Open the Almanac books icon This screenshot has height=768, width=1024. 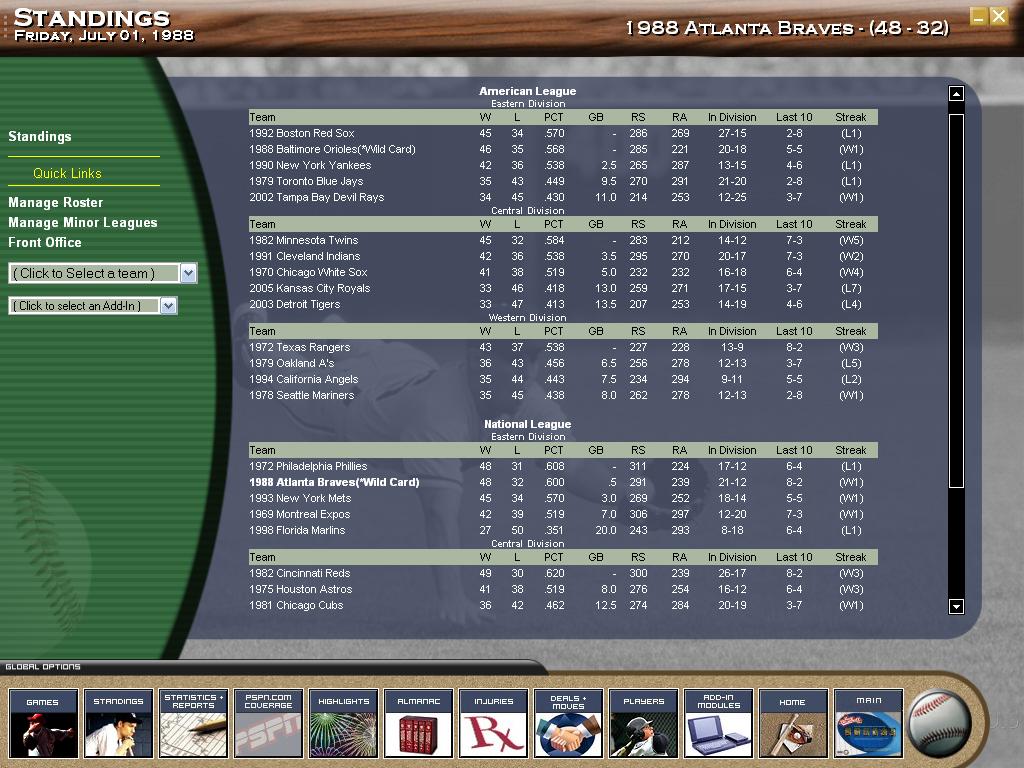419,723
